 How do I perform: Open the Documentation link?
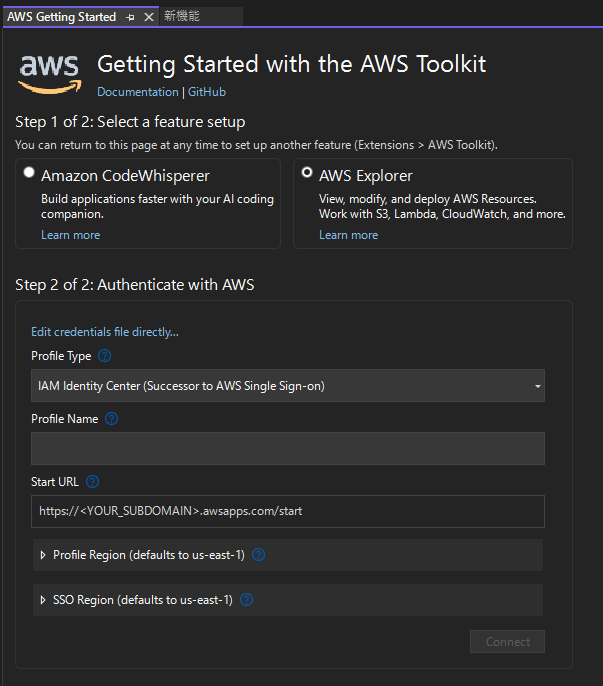(x=138, y=92)
